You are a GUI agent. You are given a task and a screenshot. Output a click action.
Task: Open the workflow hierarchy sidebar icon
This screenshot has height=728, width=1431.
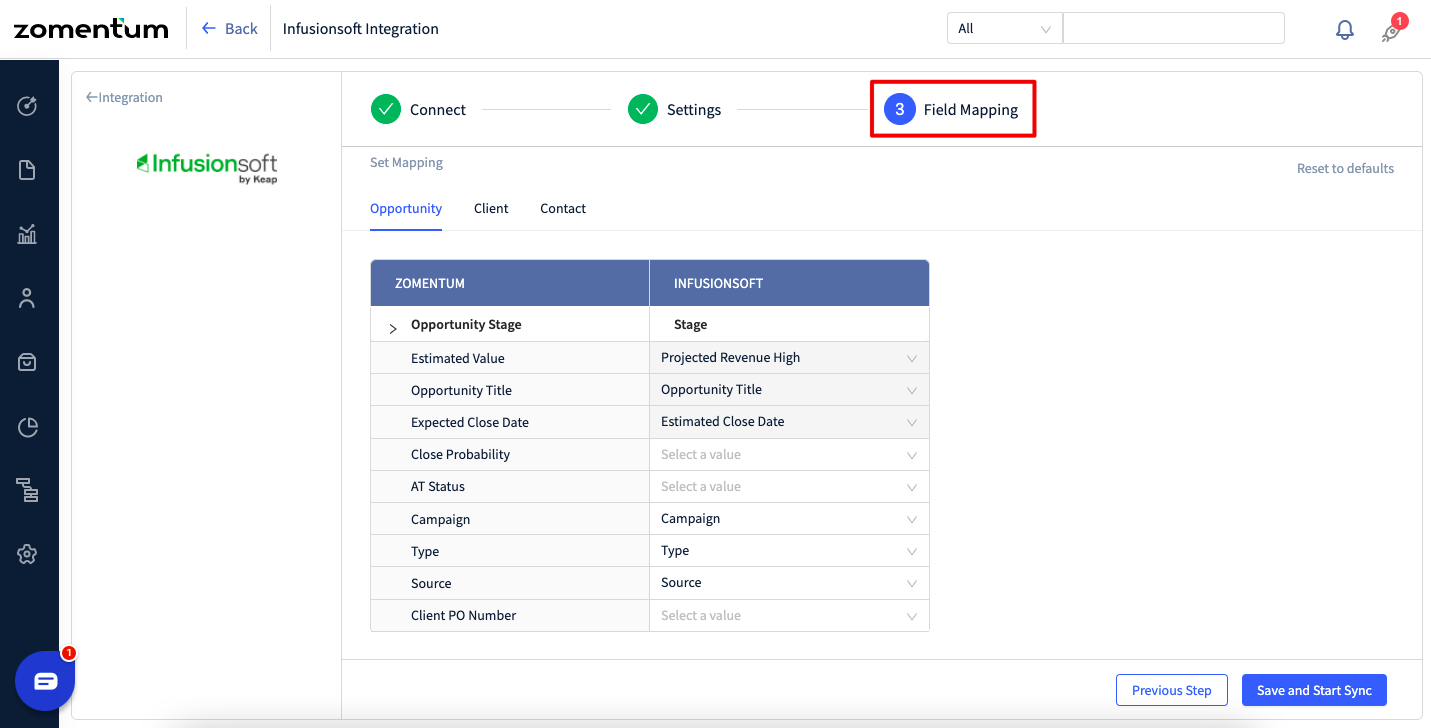27,490
